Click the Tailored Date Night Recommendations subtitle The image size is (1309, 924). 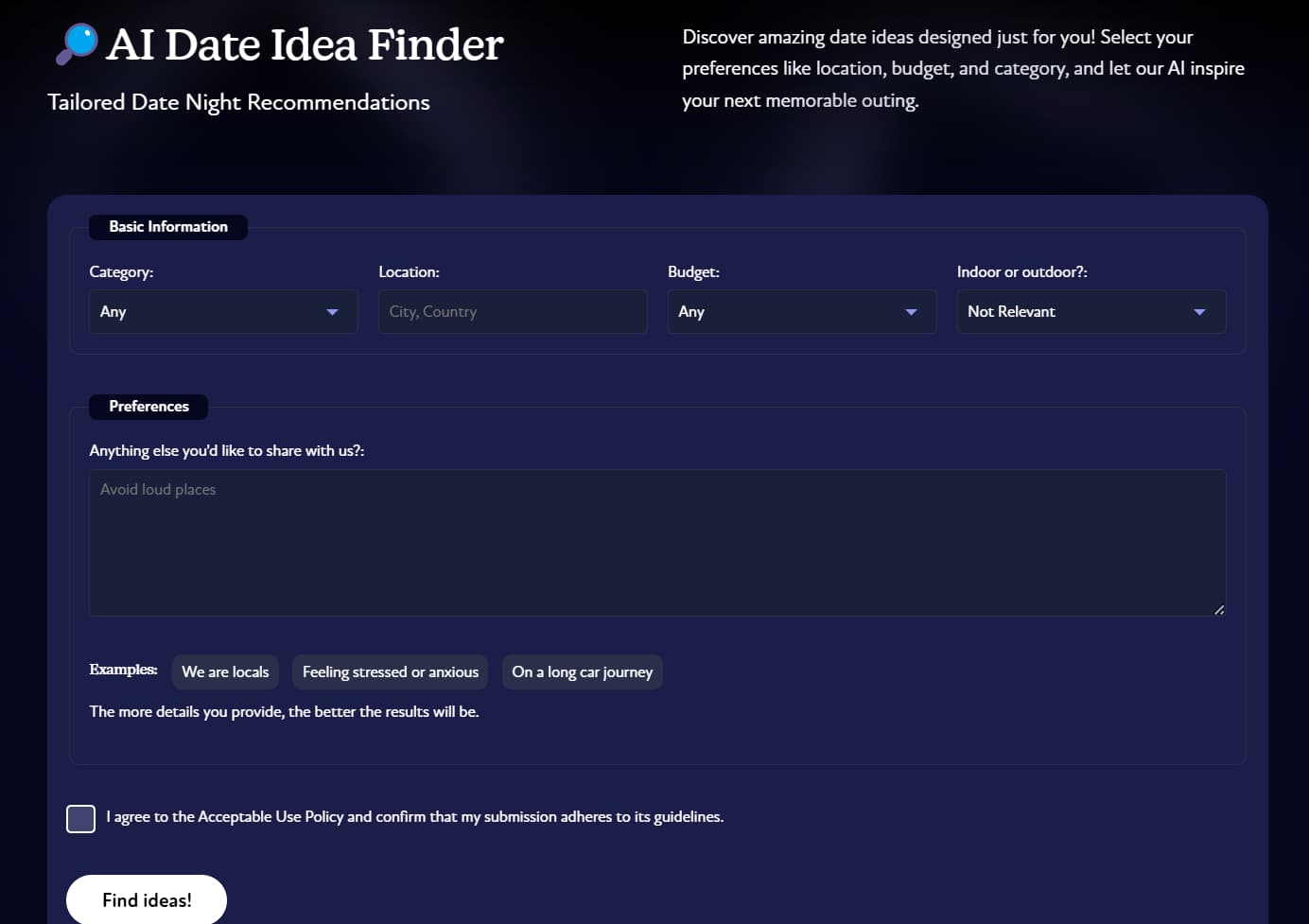238,102
